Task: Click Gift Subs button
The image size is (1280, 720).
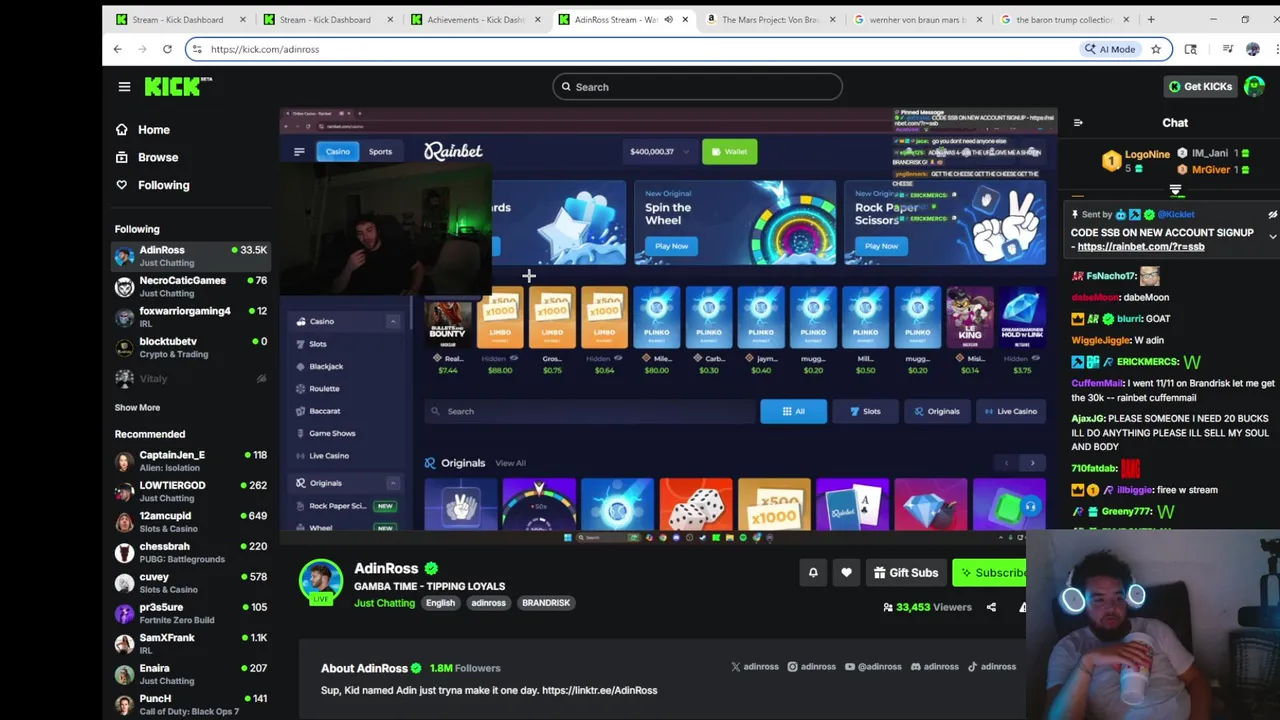Action: pyautogui.click(x=905, y=573)
